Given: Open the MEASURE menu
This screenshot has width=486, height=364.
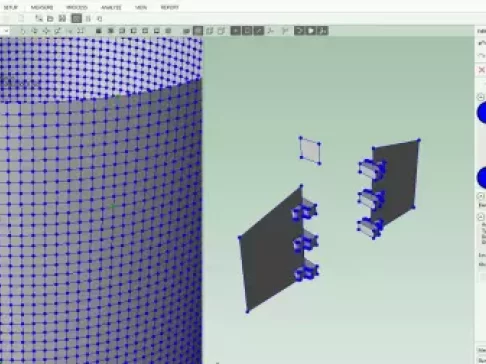Looking at the screenshot, I should (x=42, y=7).
